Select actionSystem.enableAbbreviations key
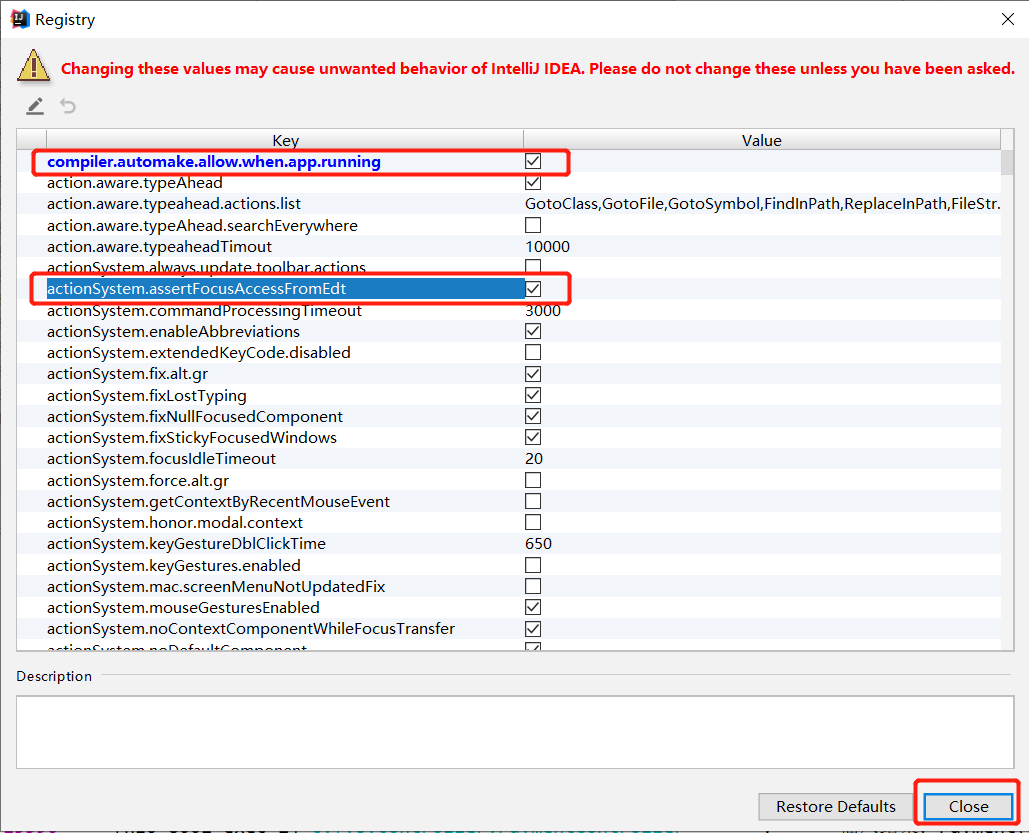Viewport: 1029px width, 833px height. point(173,331)
